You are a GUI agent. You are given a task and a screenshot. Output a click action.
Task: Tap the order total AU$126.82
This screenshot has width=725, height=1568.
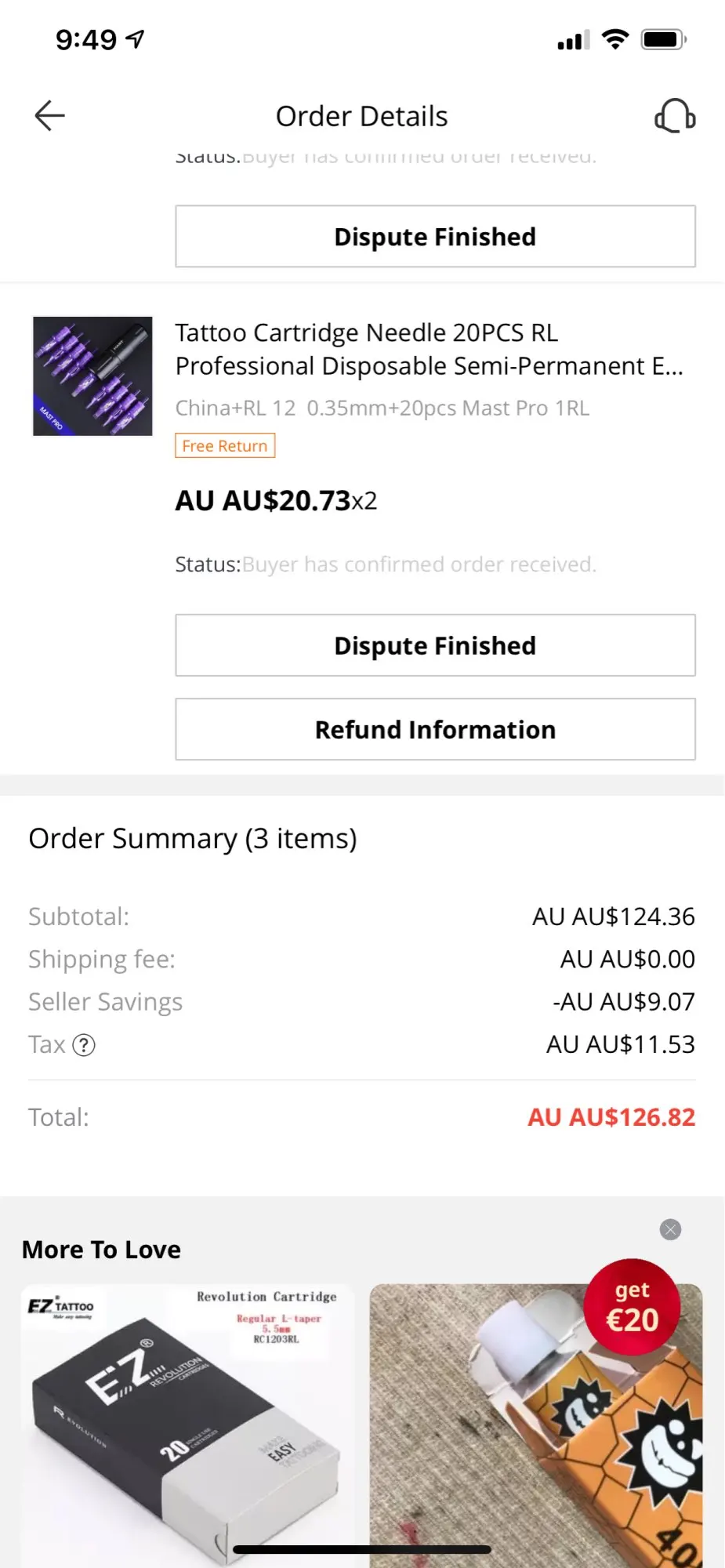pos(611,1117)
